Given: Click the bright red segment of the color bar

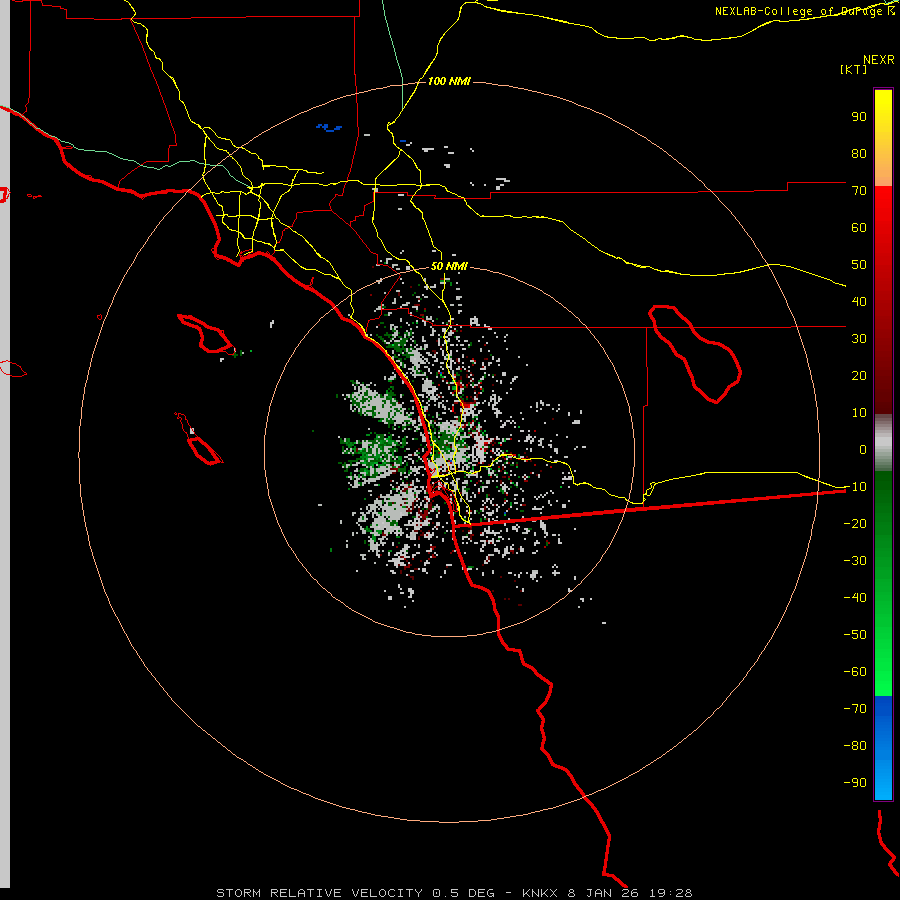Looking at the screenshot, I should 883,212.
